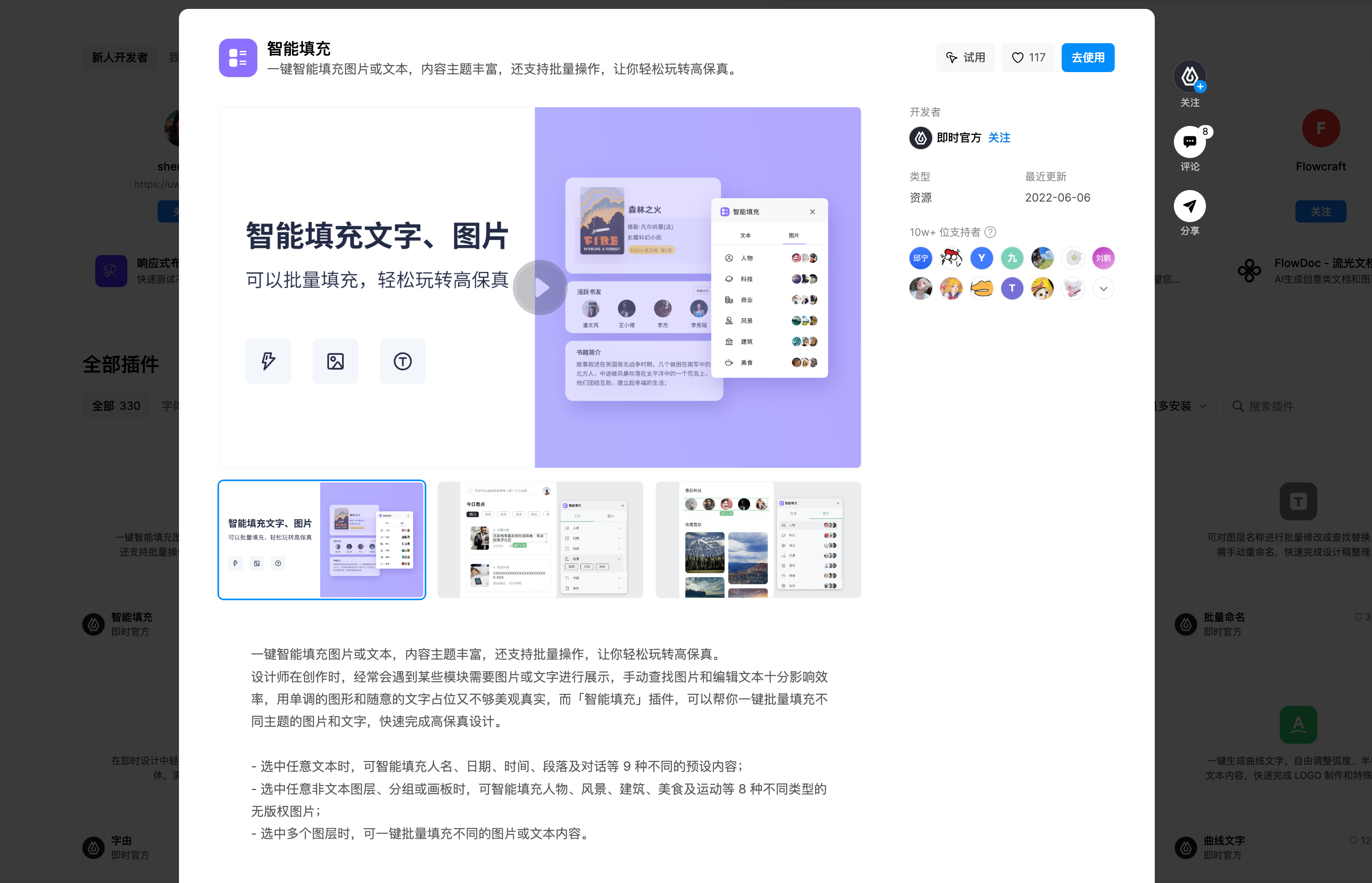Click the 曲线文字 green A icon in background
Image resolution: width=1372 pixels, height=883 pixels.
1298,725
